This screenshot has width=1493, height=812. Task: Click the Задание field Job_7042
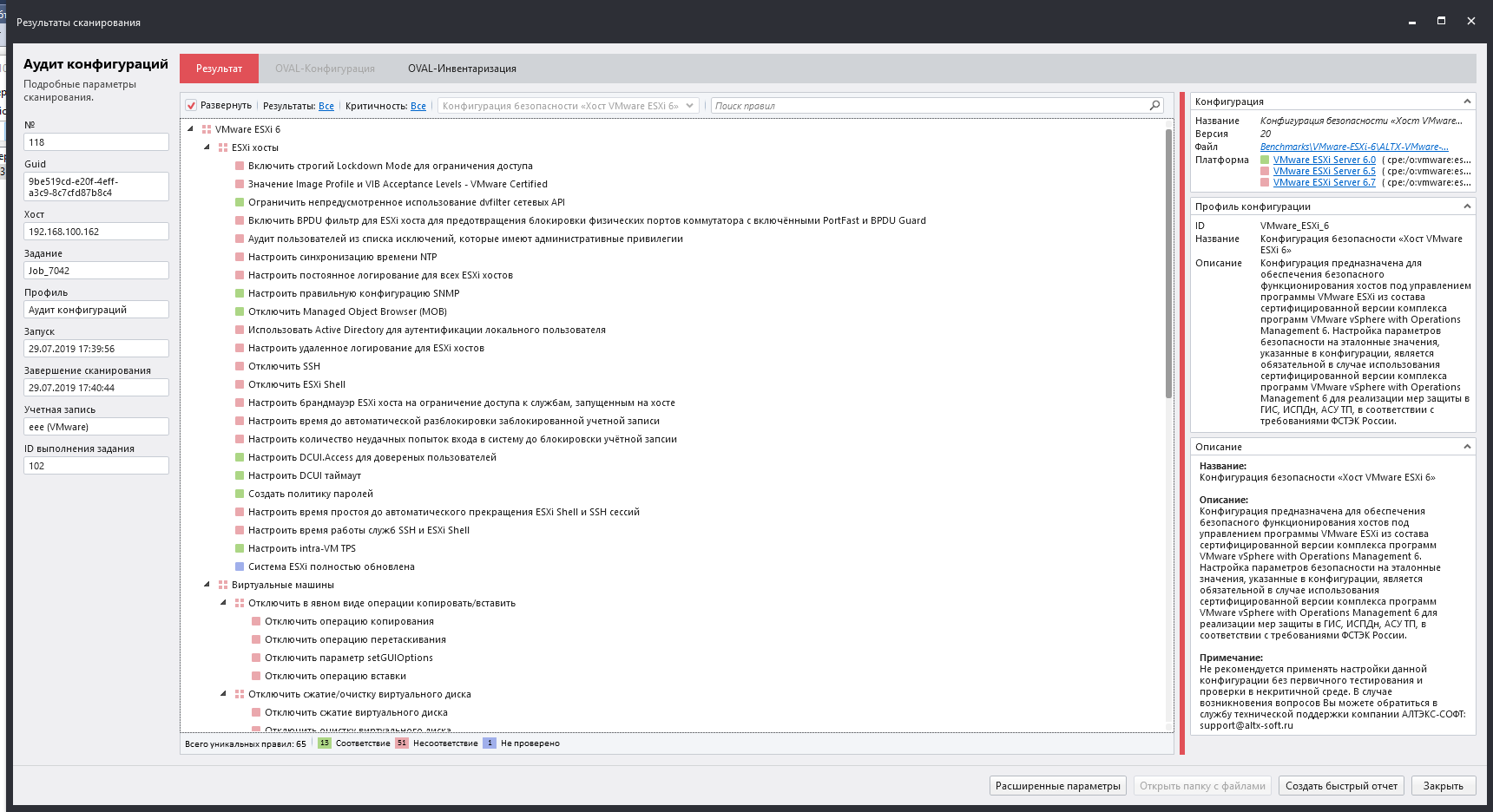coord(96,271)
